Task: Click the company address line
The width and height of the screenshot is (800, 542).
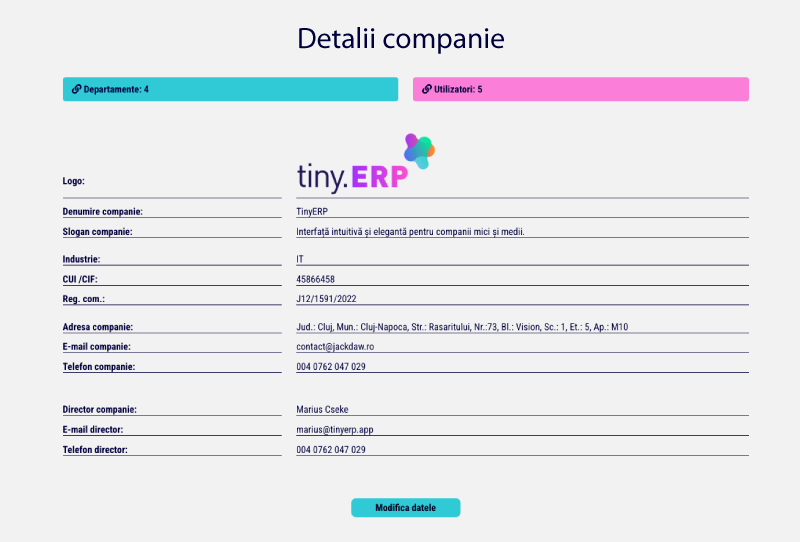Action: [x=462, y=327]
